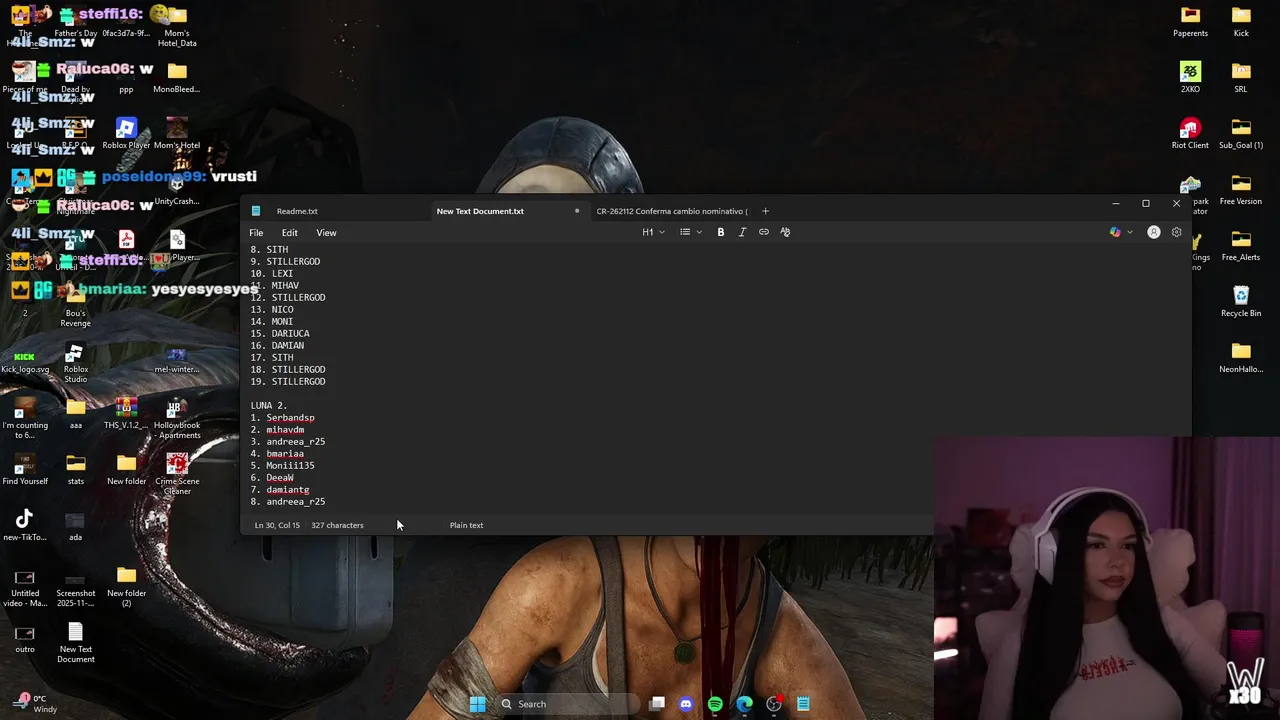Open the File menu
The height and width of the screenshot is (720, 1280).
click(x=256, y=233)
